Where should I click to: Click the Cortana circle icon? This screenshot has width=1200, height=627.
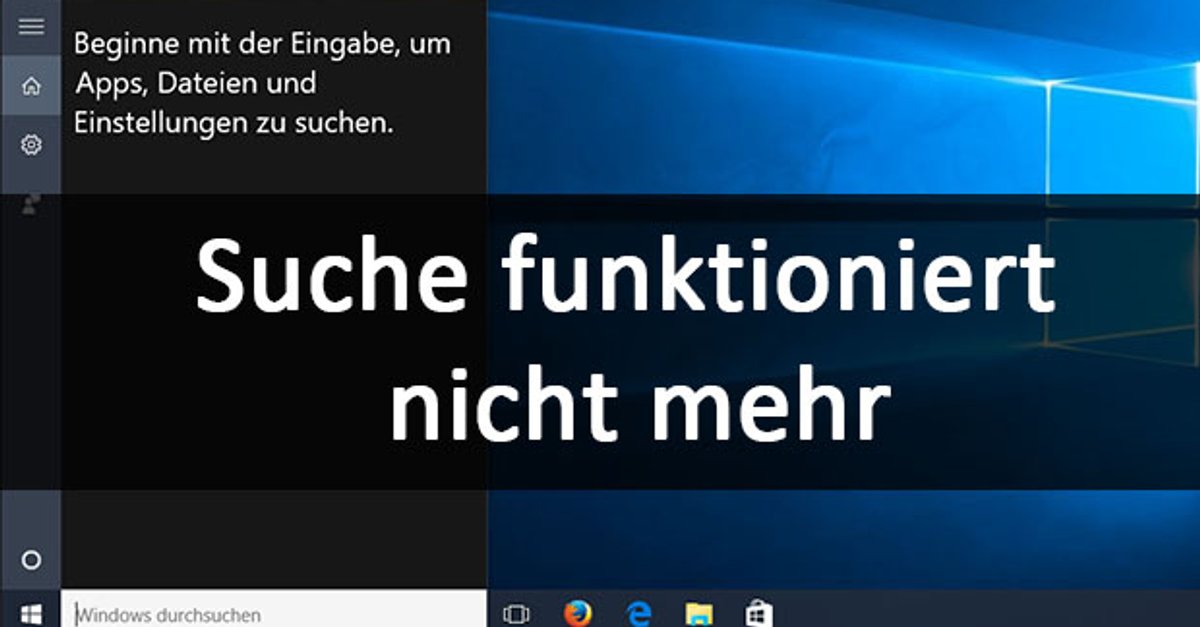tap(31, 560)
